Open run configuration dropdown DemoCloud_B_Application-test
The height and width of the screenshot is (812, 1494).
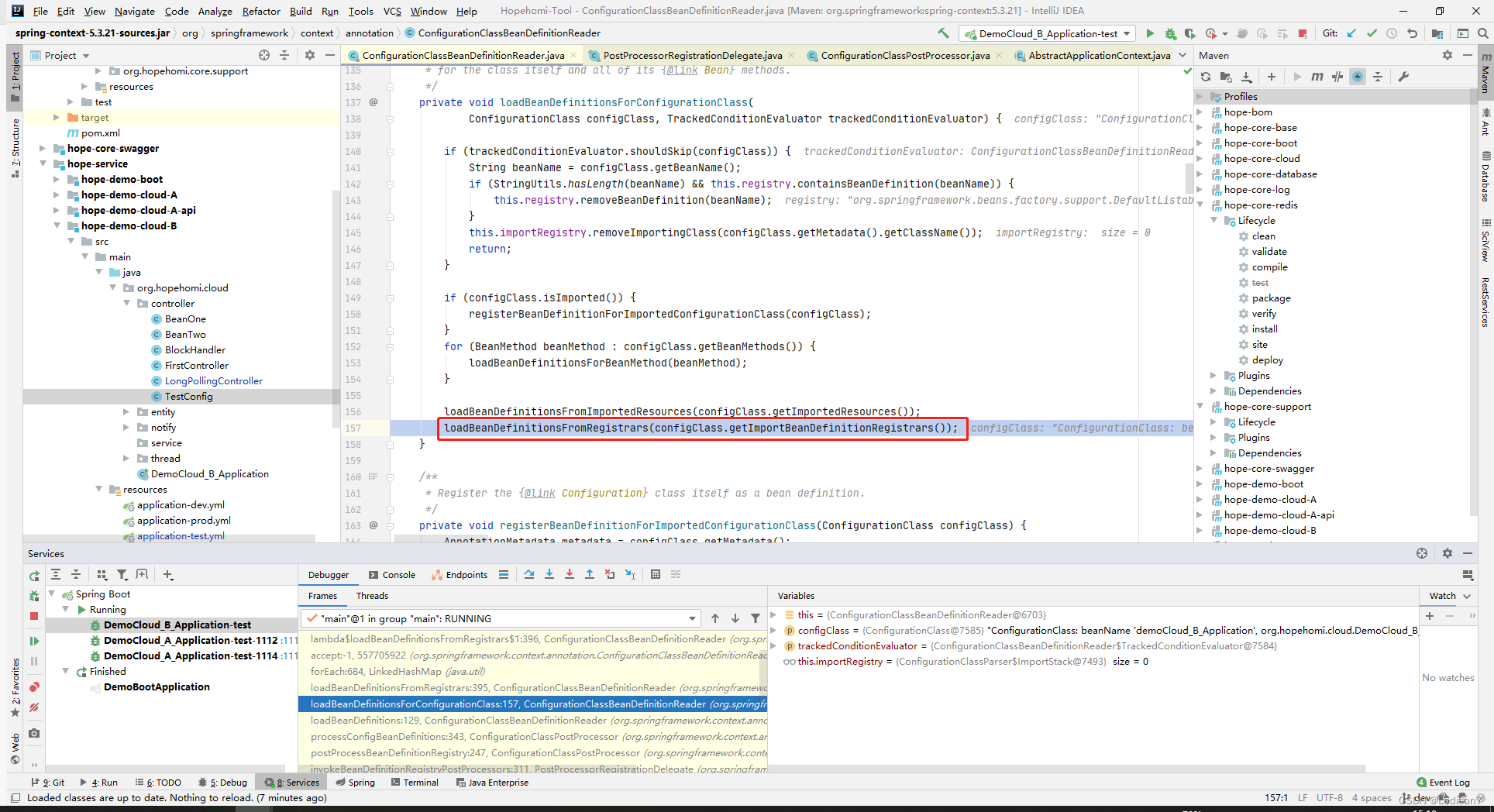click(x=1048, y=33)
